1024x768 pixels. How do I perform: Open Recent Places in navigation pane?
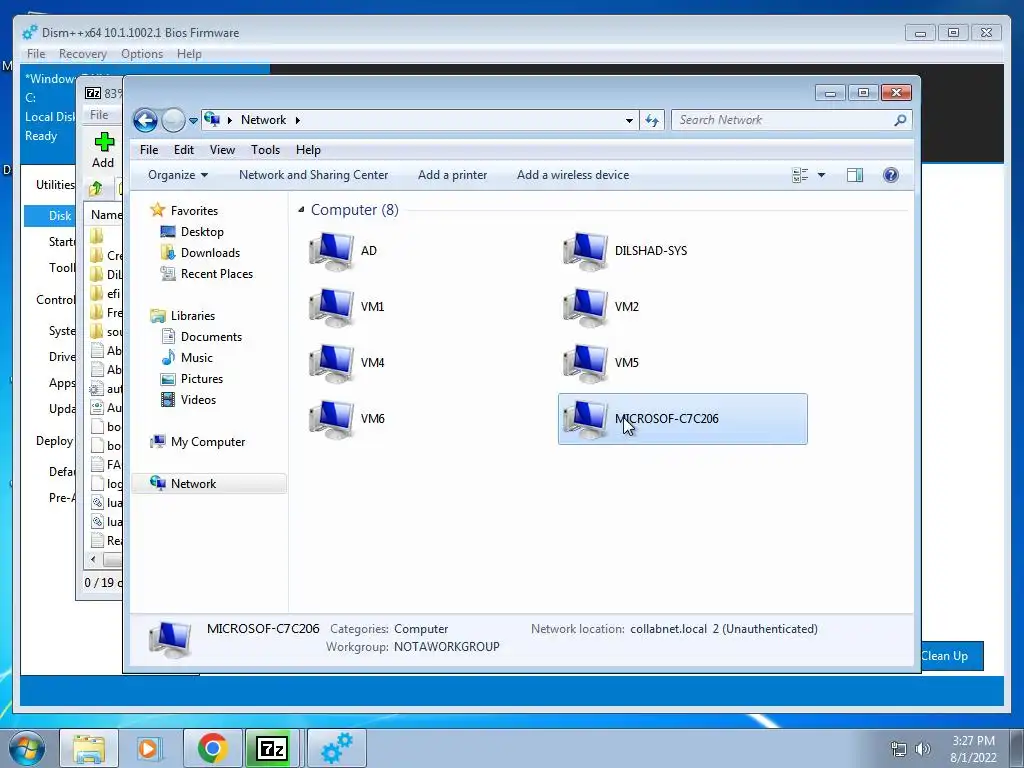click(x=217, y=274)
